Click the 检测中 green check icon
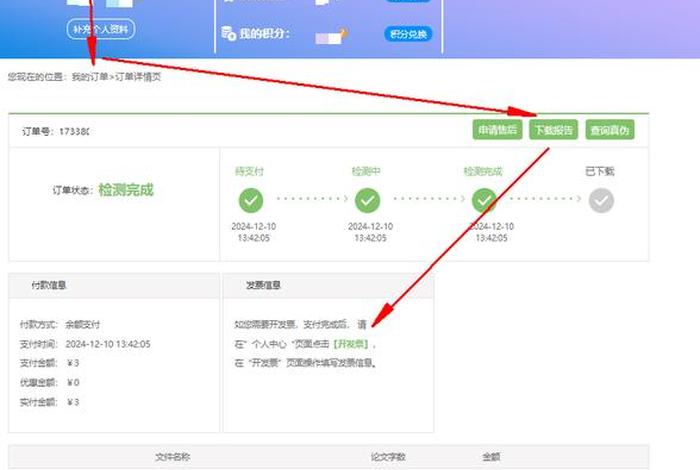This screenshot has height=470, width=700. (x=367, y=200)
